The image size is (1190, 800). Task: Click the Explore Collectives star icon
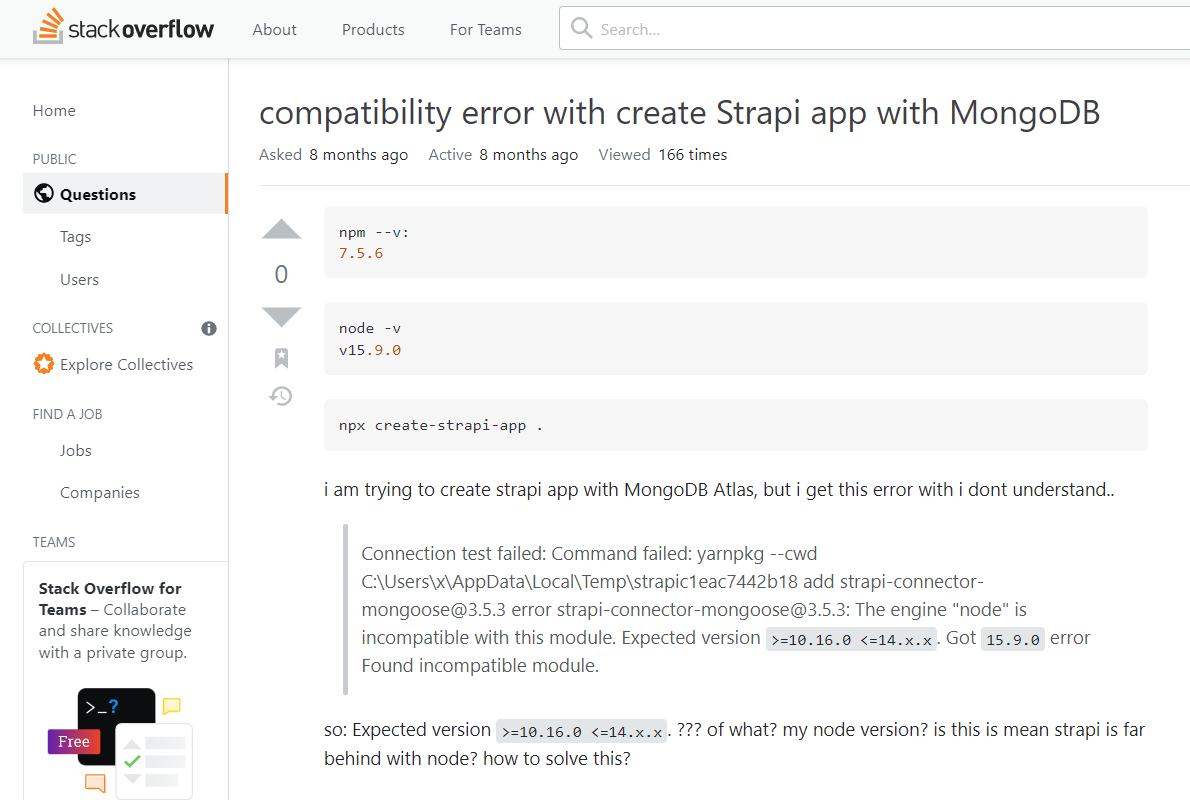(x=44, y=364)
